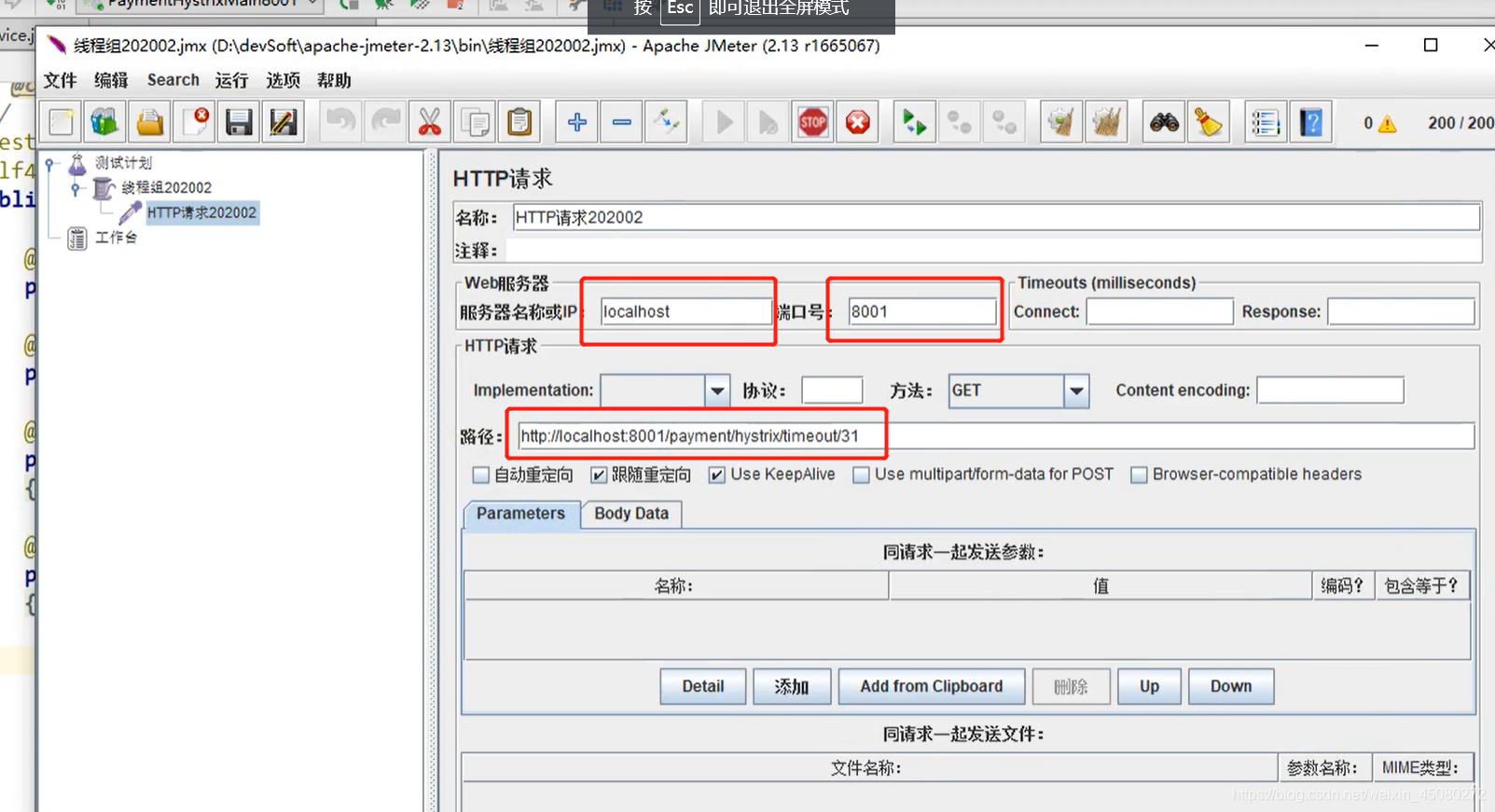Click the Add from Clipboard button
Viewport: 1495px width, 812px height.
(x=932, y=686)
